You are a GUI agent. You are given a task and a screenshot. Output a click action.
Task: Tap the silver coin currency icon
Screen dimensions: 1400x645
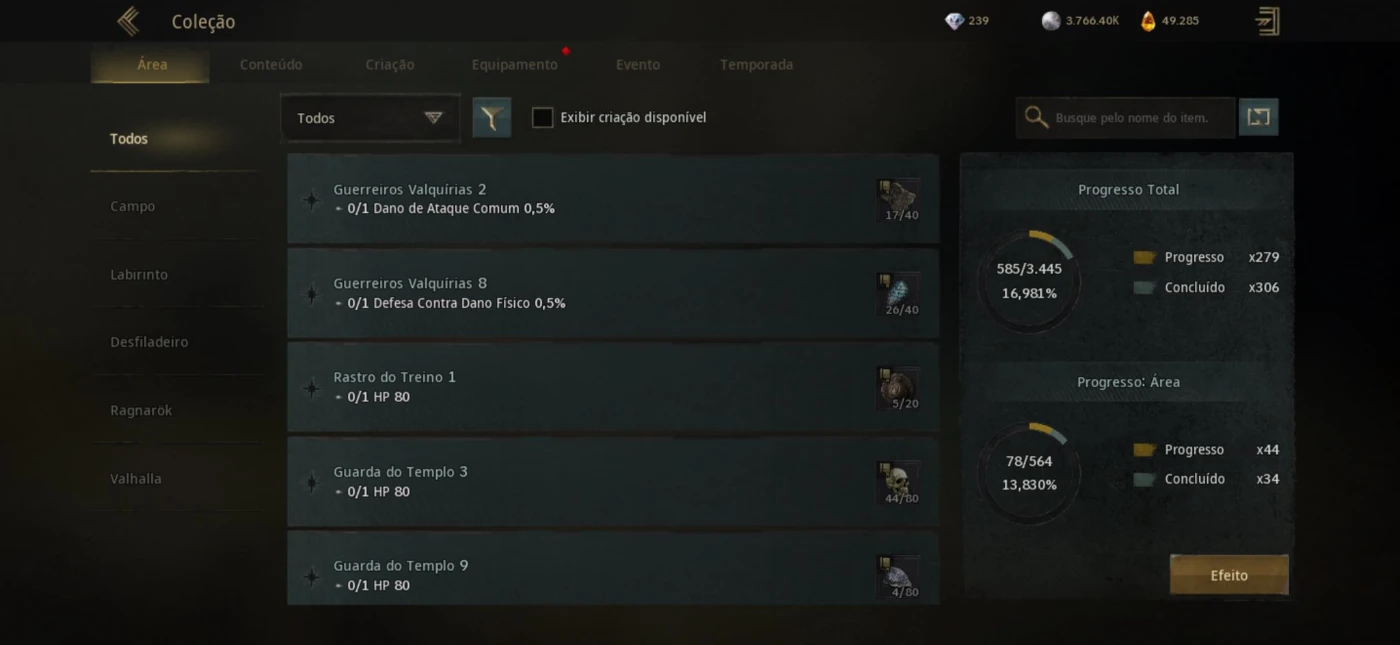1050,21
